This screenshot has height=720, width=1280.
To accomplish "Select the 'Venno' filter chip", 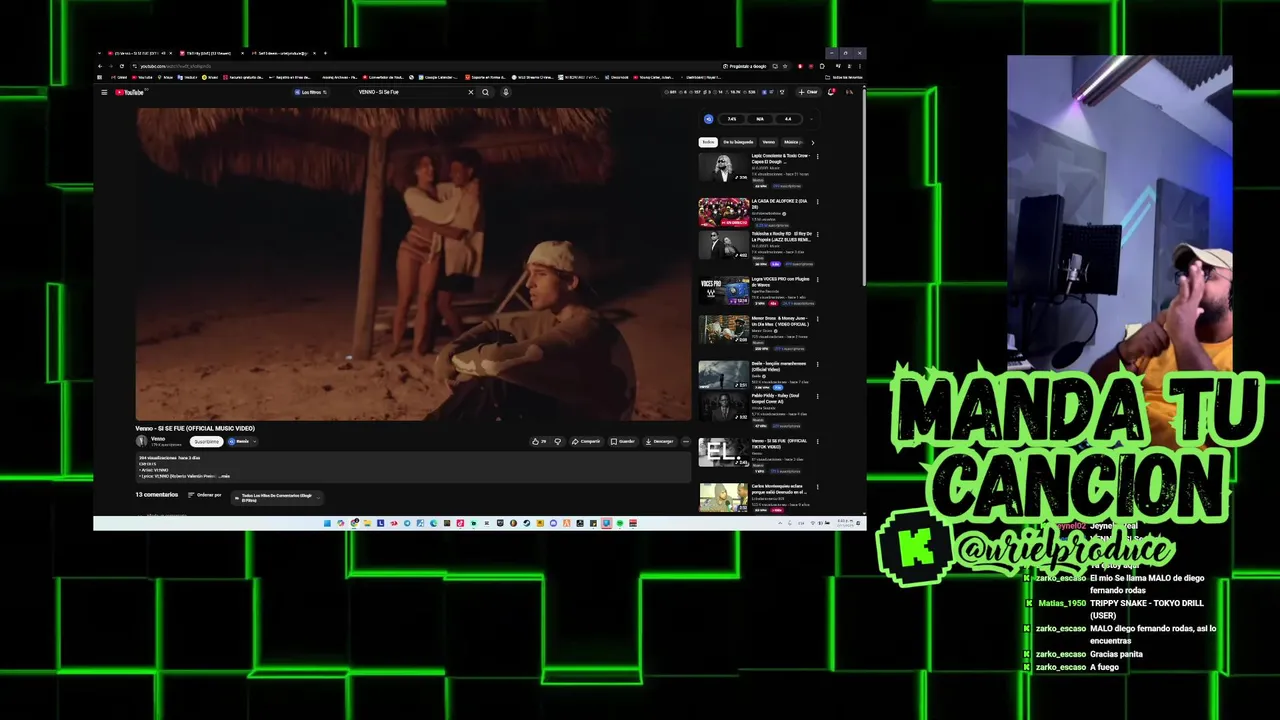I will (x=769, y=142).
